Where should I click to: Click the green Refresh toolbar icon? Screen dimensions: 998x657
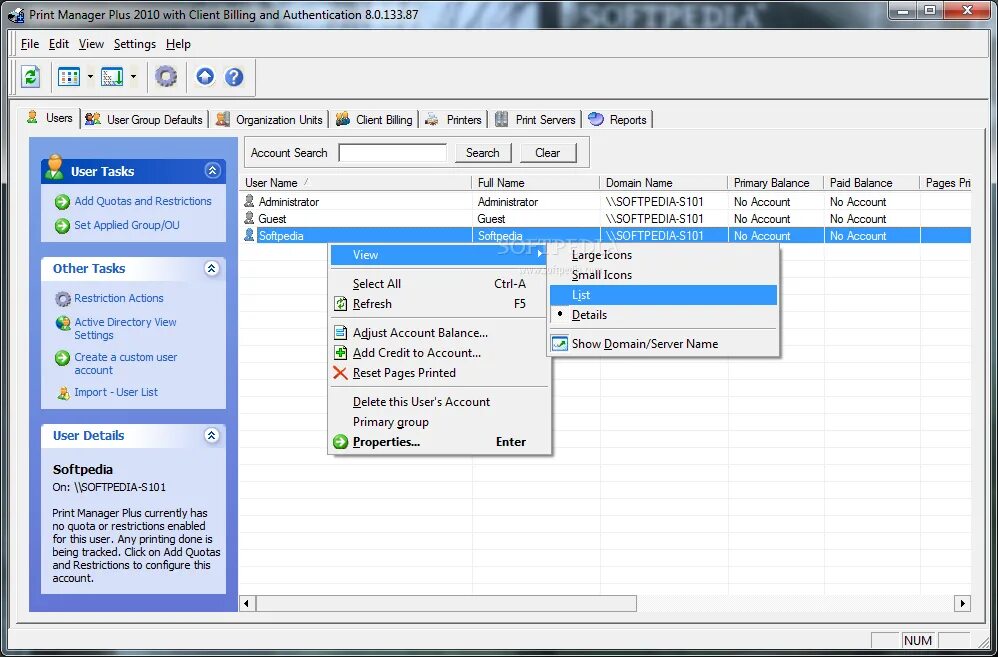point(30,78)
